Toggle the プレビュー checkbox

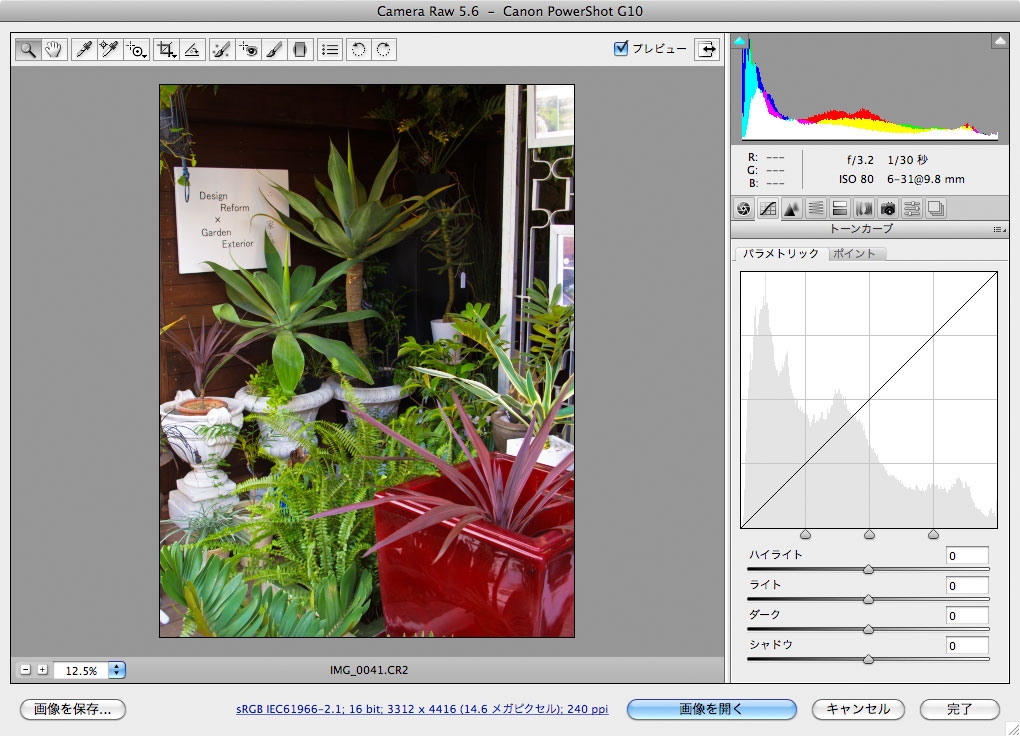[621, 48]
